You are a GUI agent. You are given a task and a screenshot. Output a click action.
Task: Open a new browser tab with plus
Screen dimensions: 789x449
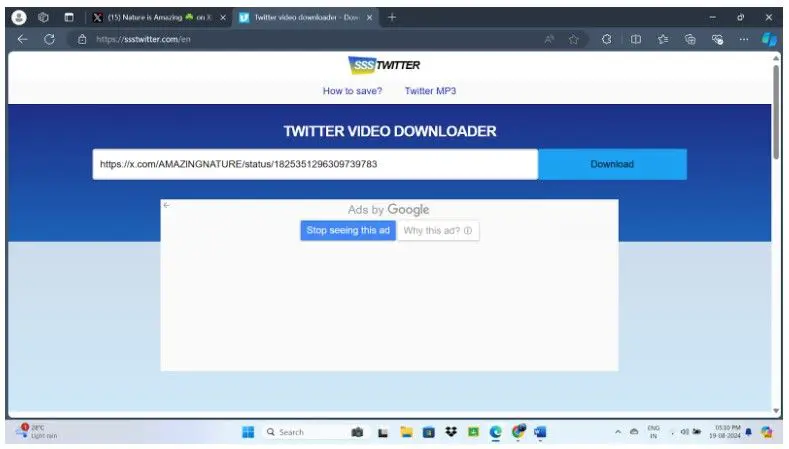[391, 17]
